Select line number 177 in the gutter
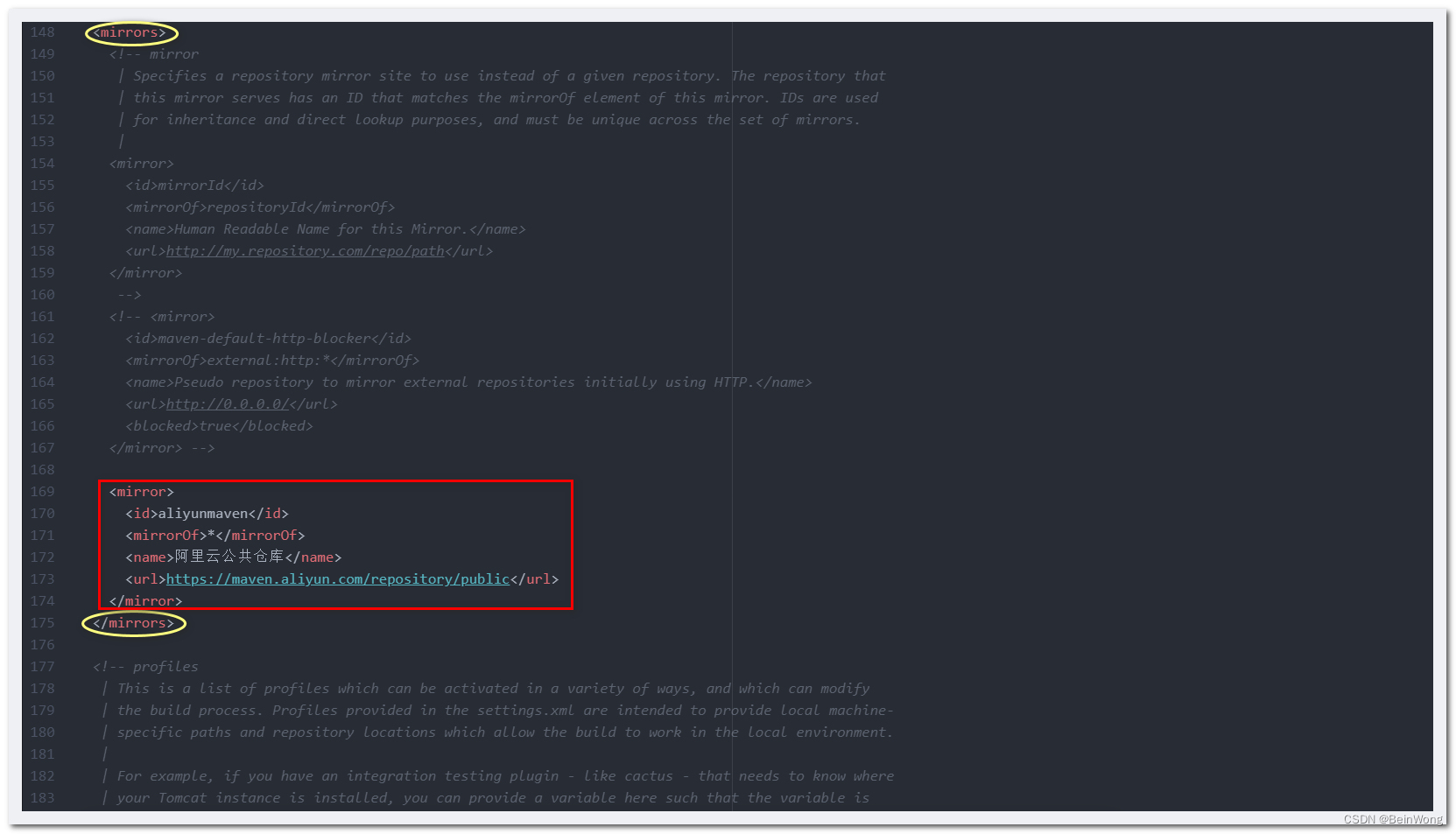The height and width of the screenshot is (834, 1456). tap(43, 667)
